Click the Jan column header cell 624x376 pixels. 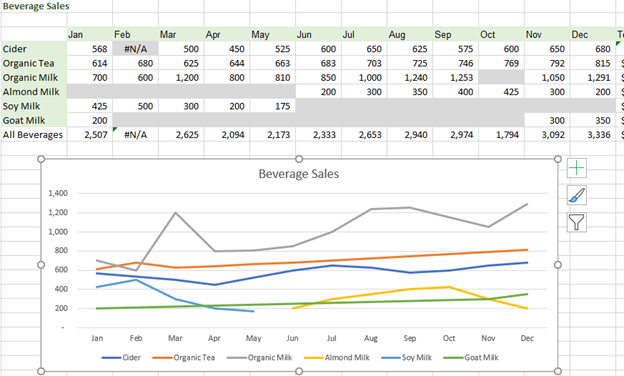90,35
